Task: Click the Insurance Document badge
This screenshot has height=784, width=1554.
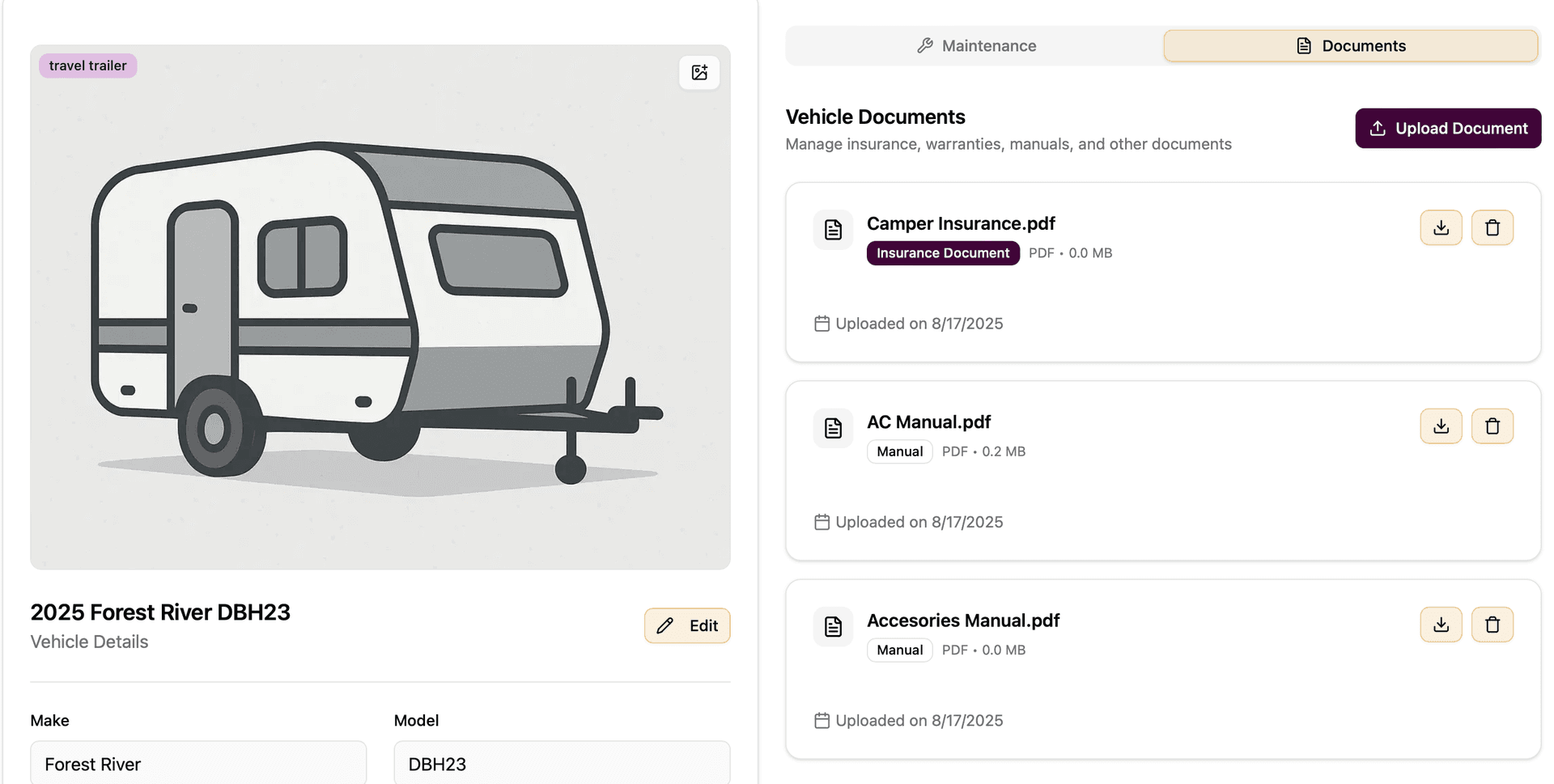Action: [942, 253]
